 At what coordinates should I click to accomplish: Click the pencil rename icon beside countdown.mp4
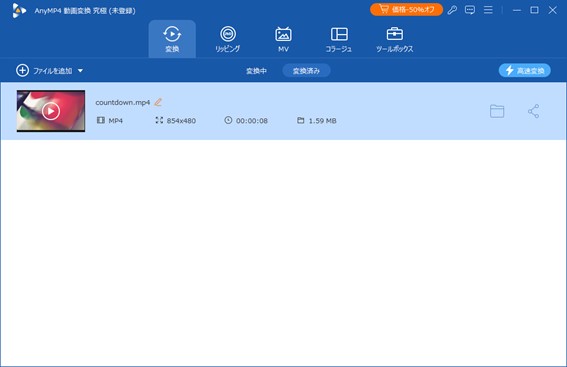tap(158, 102)
